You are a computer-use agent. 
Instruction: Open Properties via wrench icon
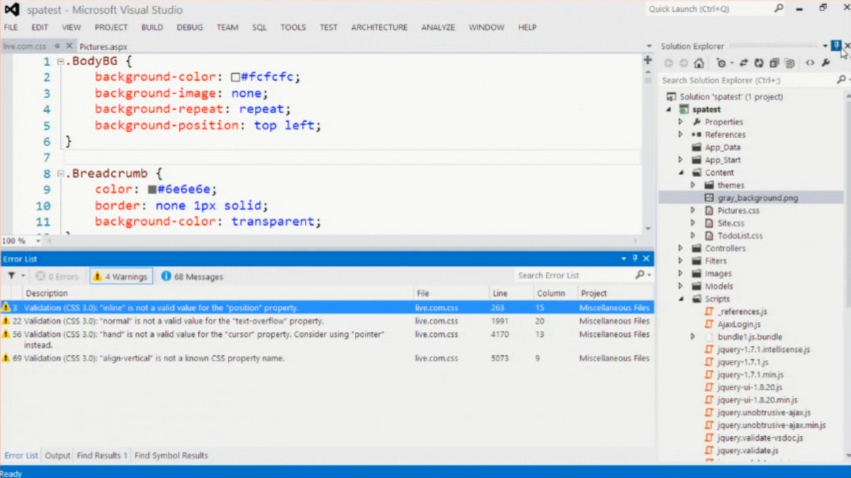pyautogui.click(x=825, y=63)
